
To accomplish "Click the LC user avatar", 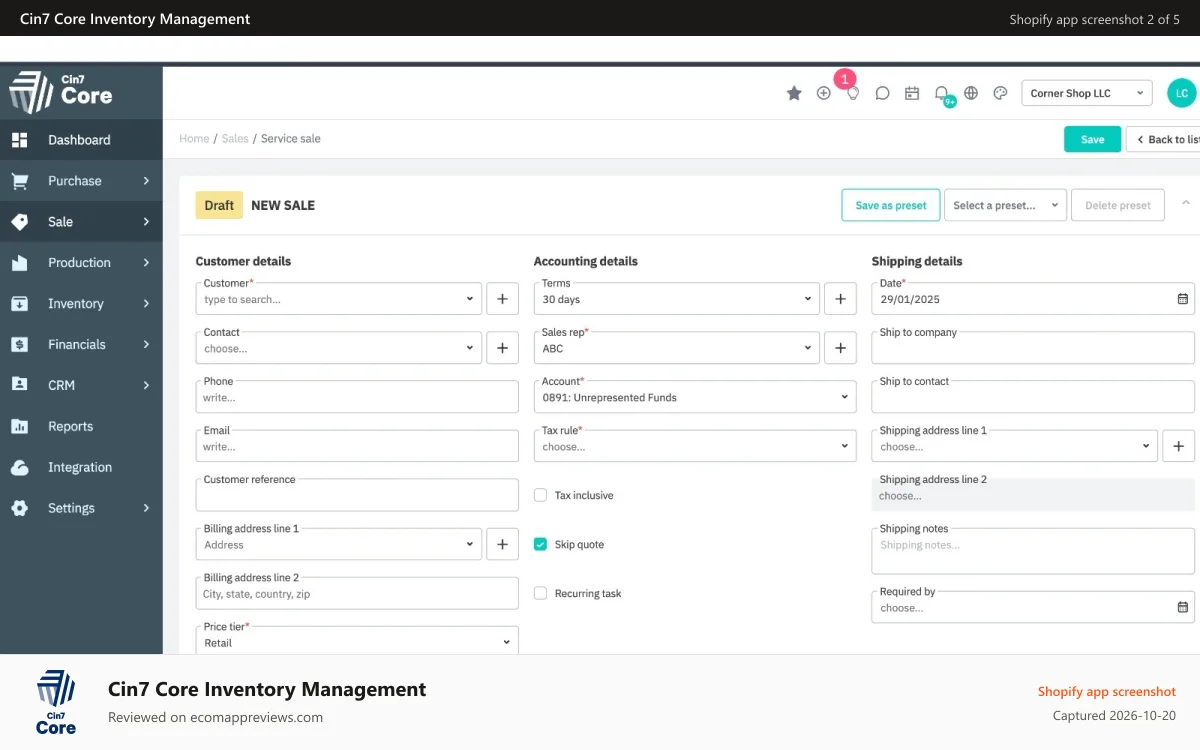I will tap(1181, 93).
